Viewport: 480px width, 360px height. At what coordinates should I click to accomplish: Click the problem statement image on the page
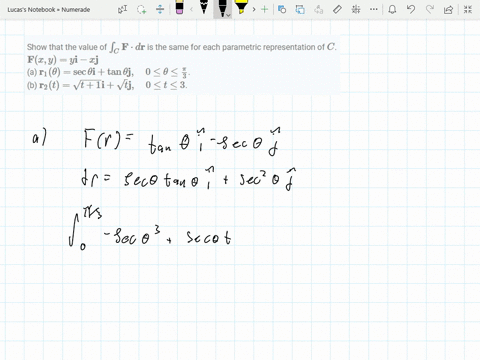click(x=182, y=65)
